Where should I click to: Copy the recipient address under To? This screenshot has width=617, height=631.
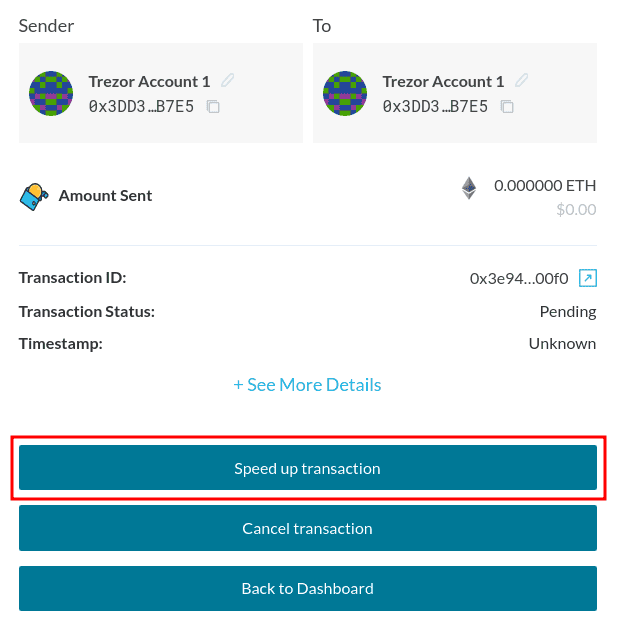click(x=507, y=107)
